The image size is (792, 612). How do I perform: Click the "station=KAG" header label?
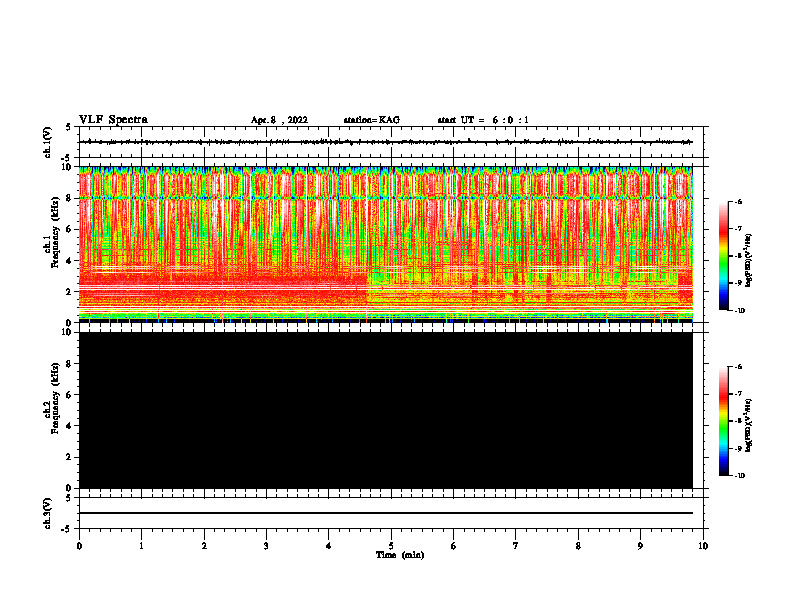point(371,120)
